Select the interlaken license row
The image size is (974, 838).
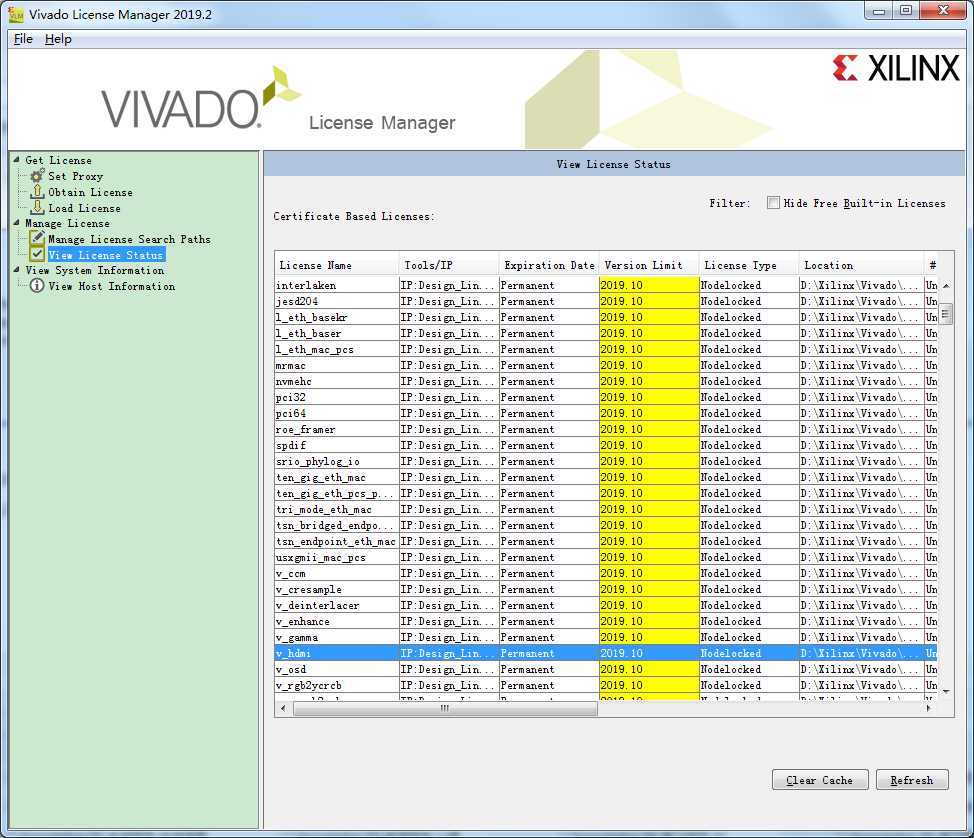click(606, 285)
